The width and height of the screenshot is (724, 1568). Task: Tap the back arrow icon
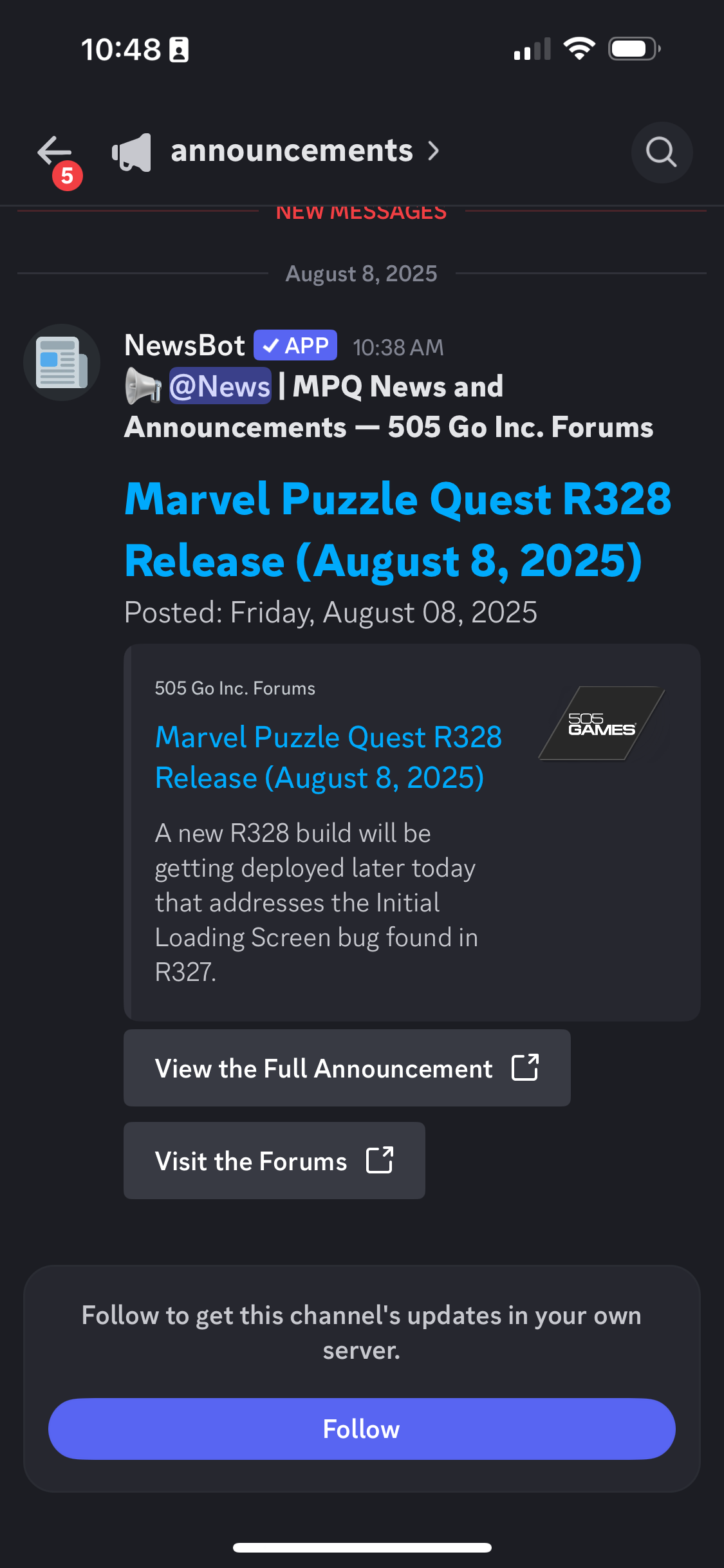(55, 151)
